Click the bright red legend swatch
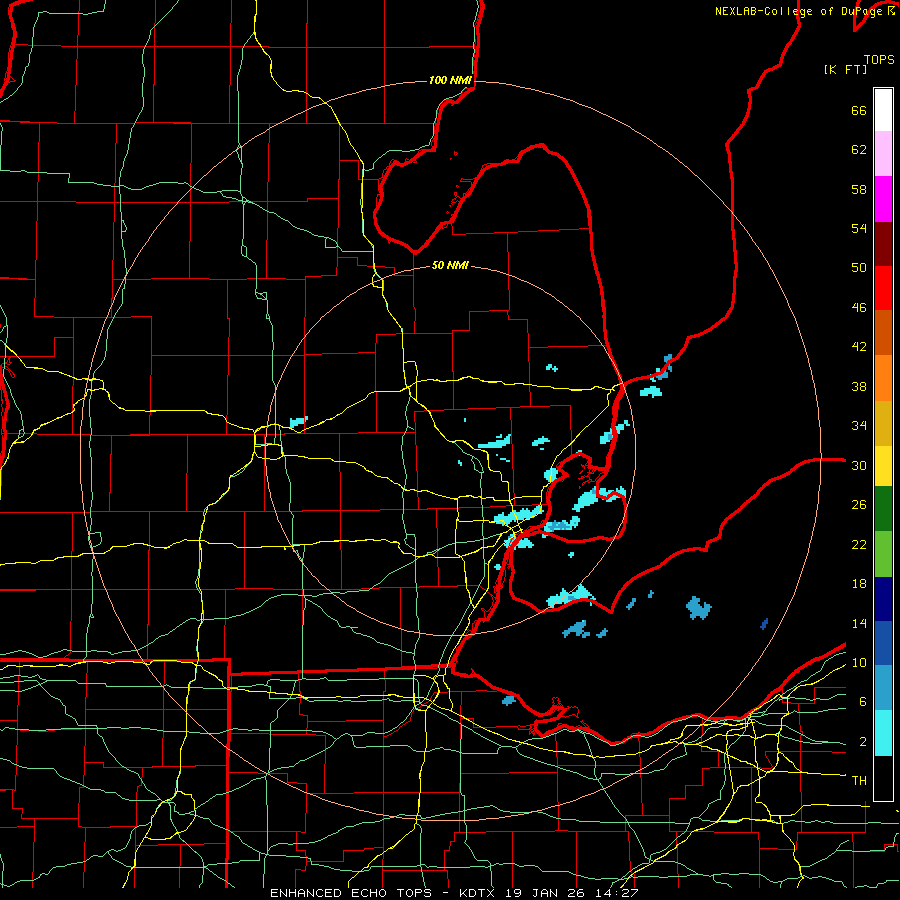The width and height of the screenshot is (900, 900). point(883,288)
